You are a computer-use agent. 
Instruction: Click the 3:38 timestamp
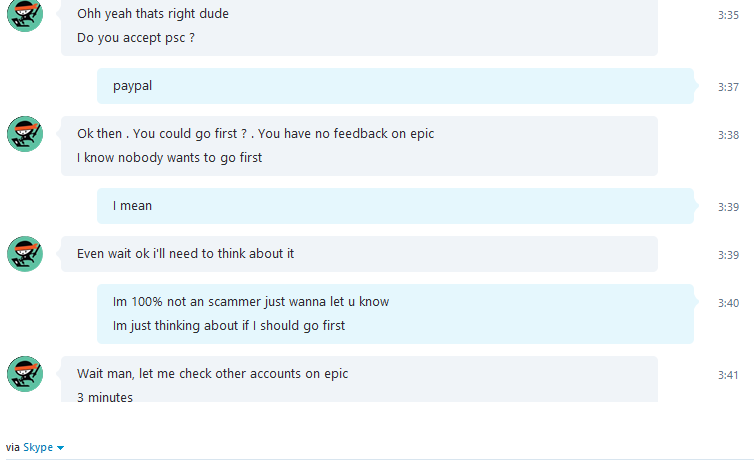728,135
